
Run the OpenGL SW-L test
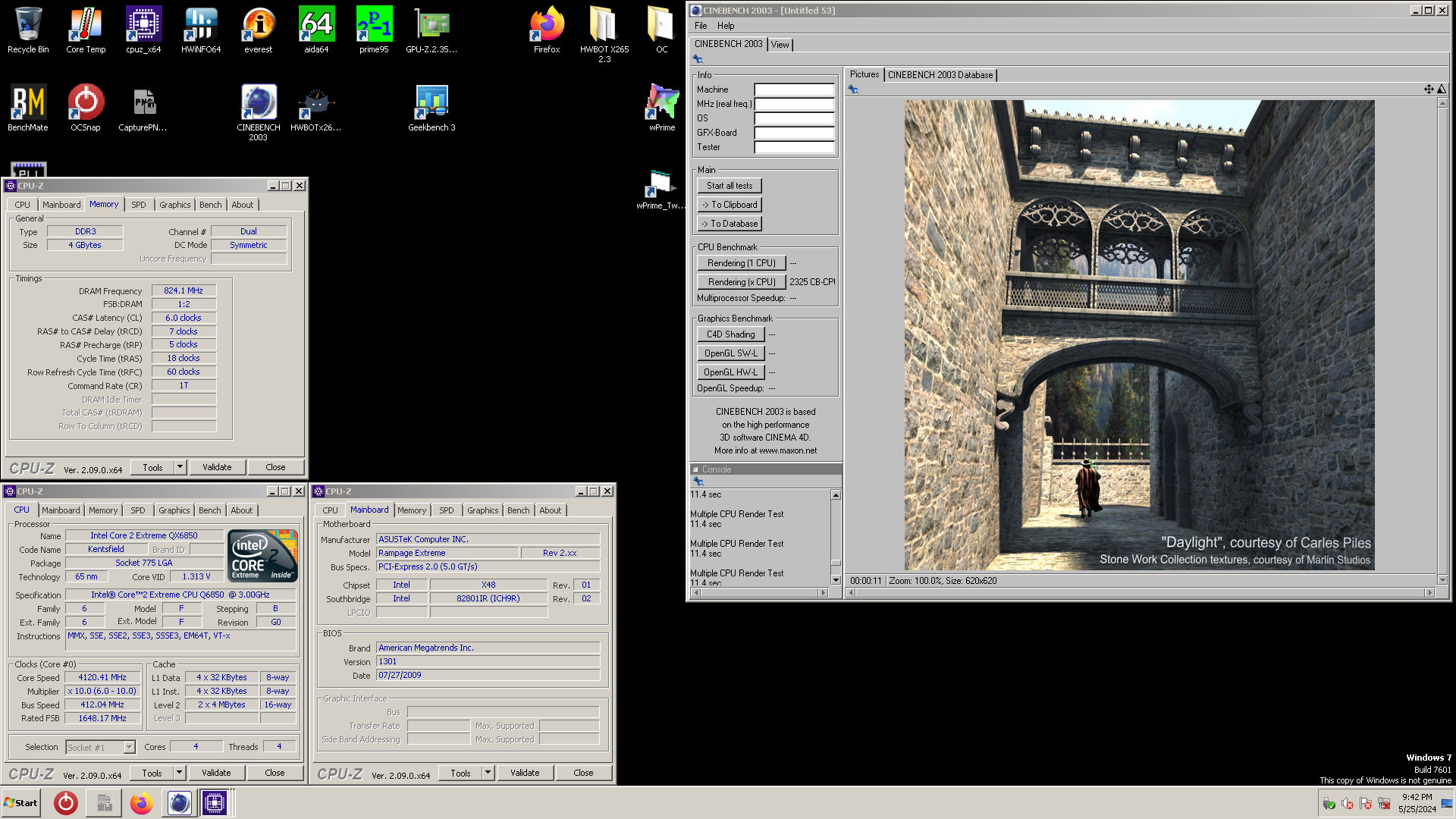pos(731,353)
